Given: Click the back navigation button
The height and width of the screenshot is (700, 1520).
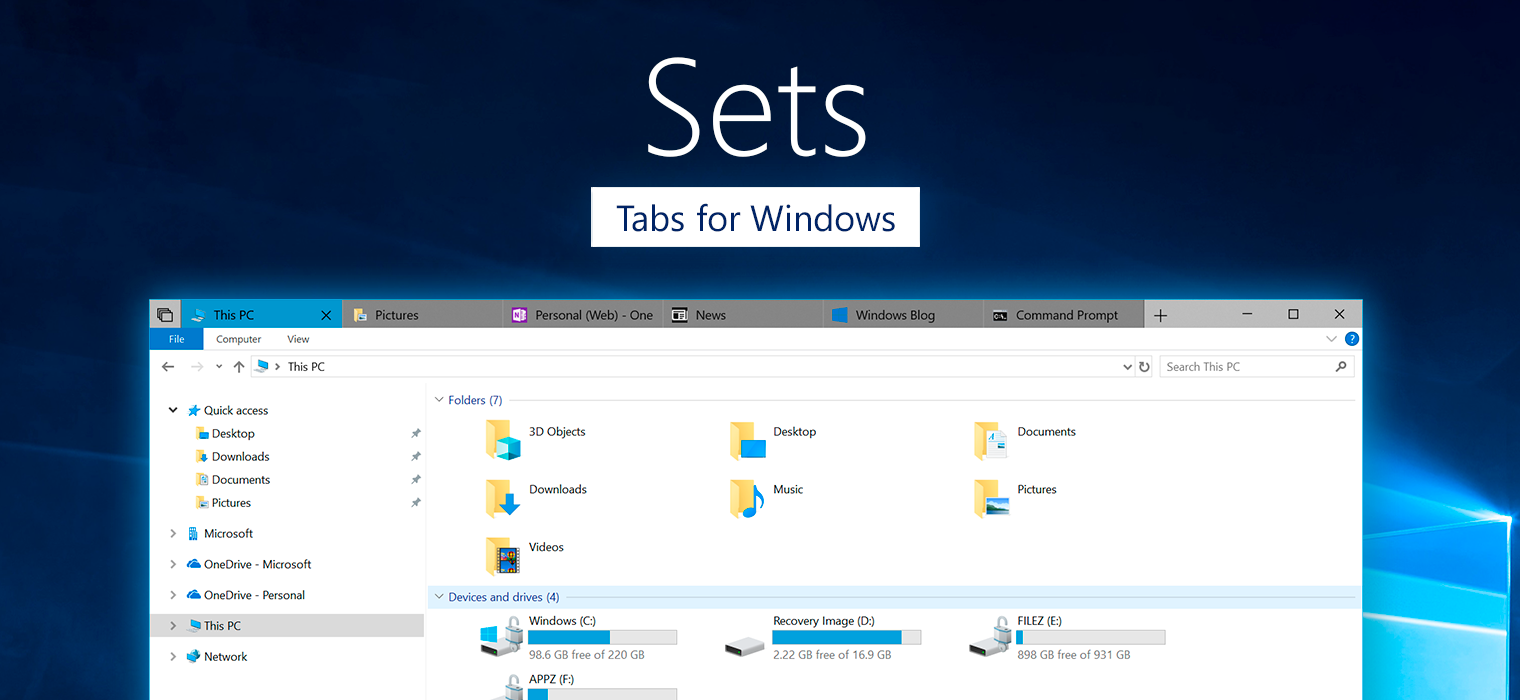Looking at the screenshot, I should [167, 366].
